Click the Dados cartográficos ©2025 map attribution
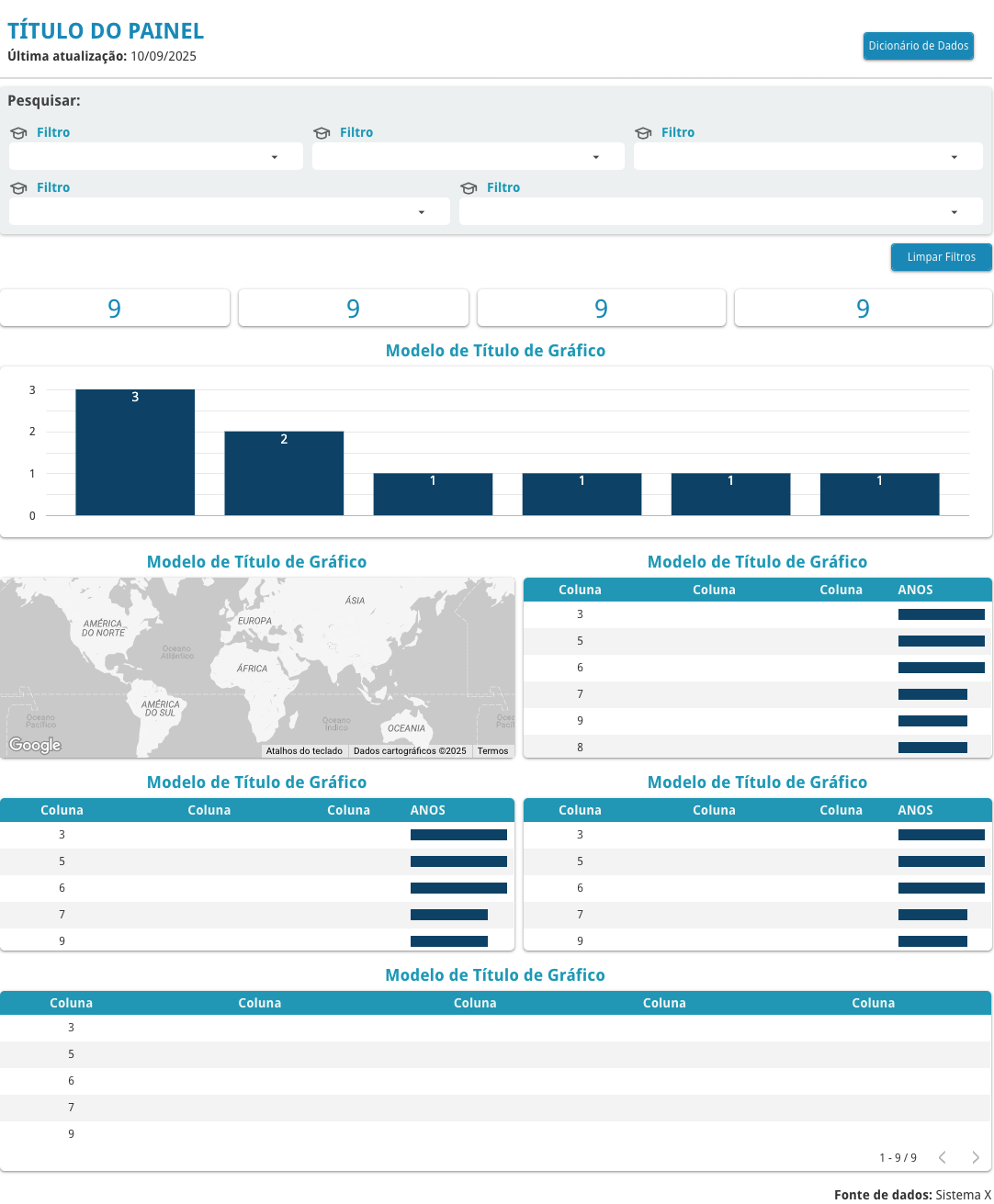The width and height of the screenshot is (994, 1204). (x=410, y=751)
